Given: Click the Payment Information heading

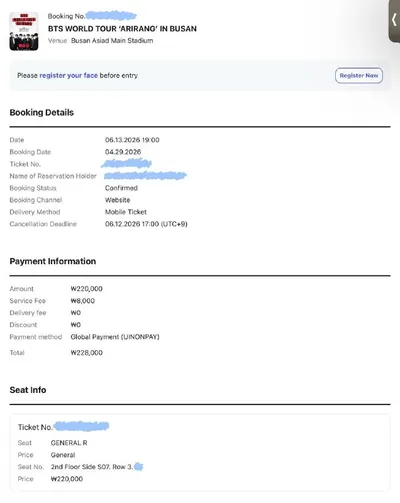Looking at the screenshot, I should pyautogui.click(x=53, y=261).
